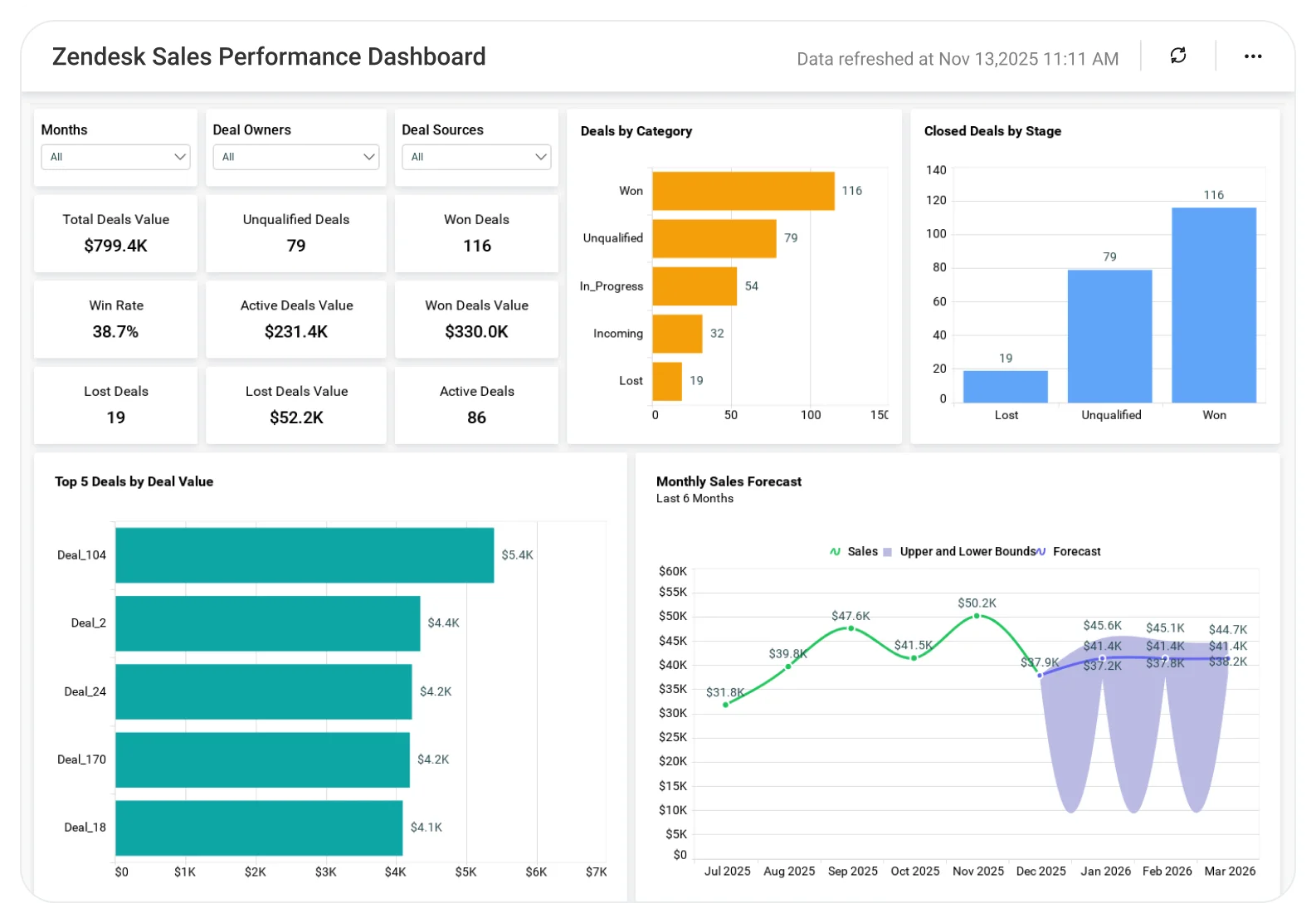
Task: Toggle the Forecast legend line icon
Action: tap(1041, 551)
